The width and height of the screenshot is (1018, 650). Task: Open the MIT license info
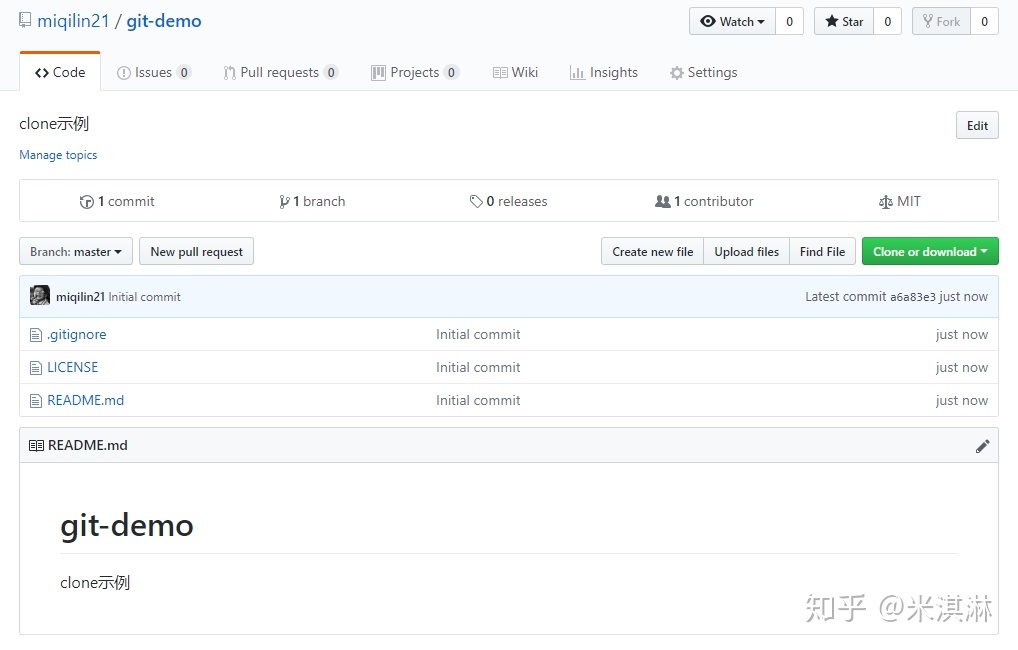pos(900,201)
